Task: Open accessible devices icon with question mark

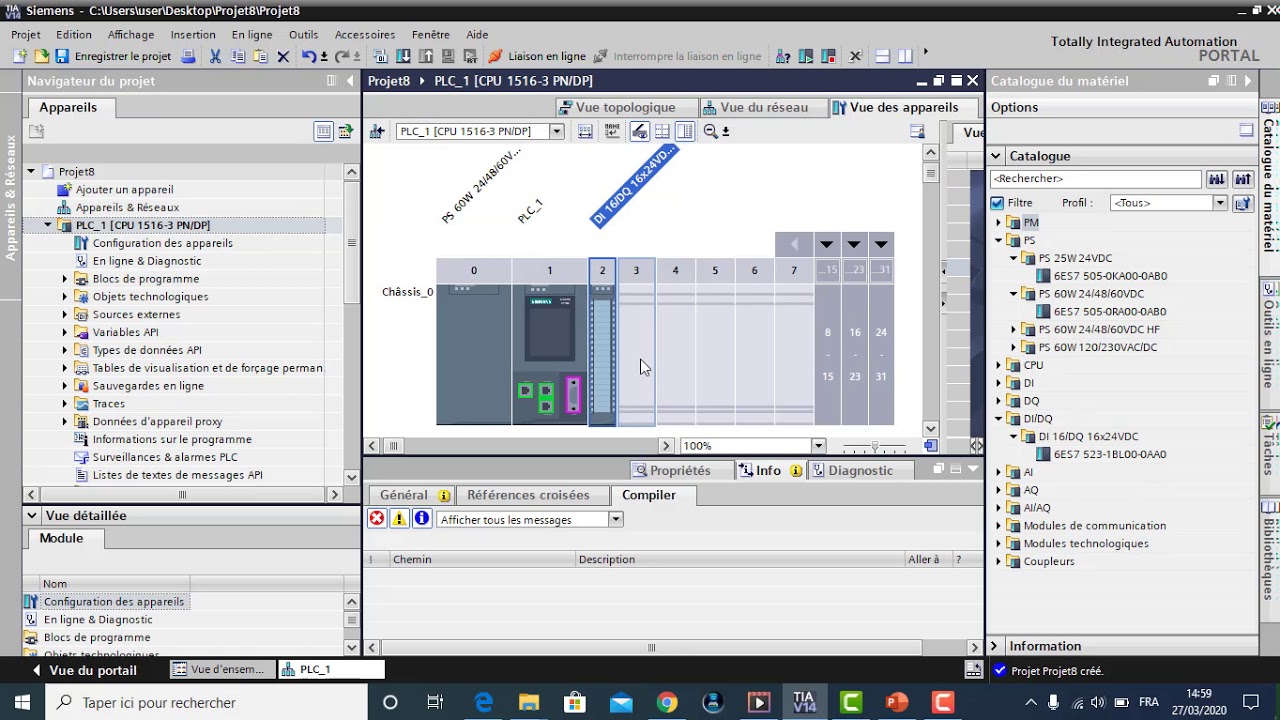Action: point(783,57)
